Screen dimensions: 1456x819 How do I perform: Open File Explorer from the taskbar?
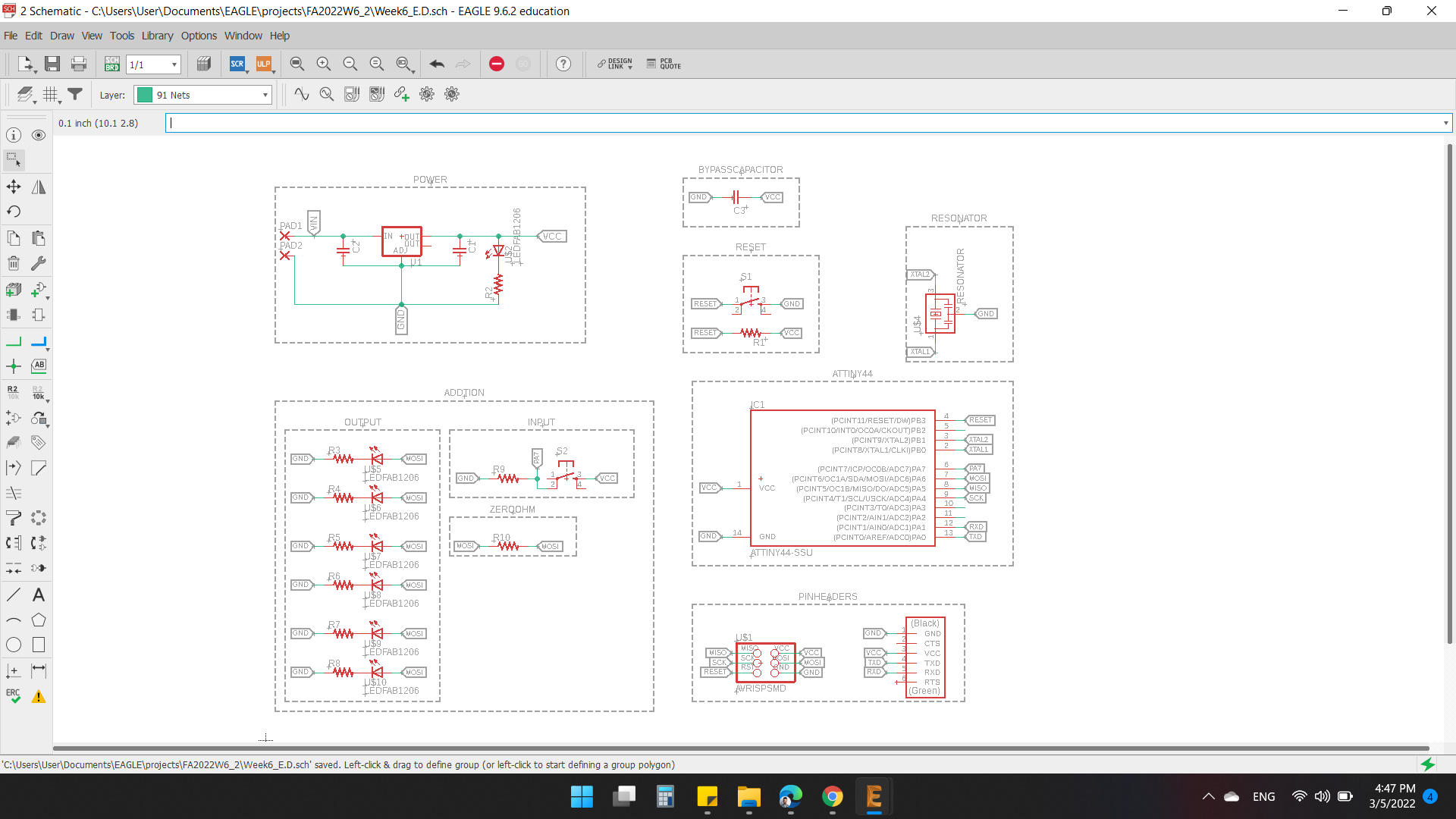748,796
